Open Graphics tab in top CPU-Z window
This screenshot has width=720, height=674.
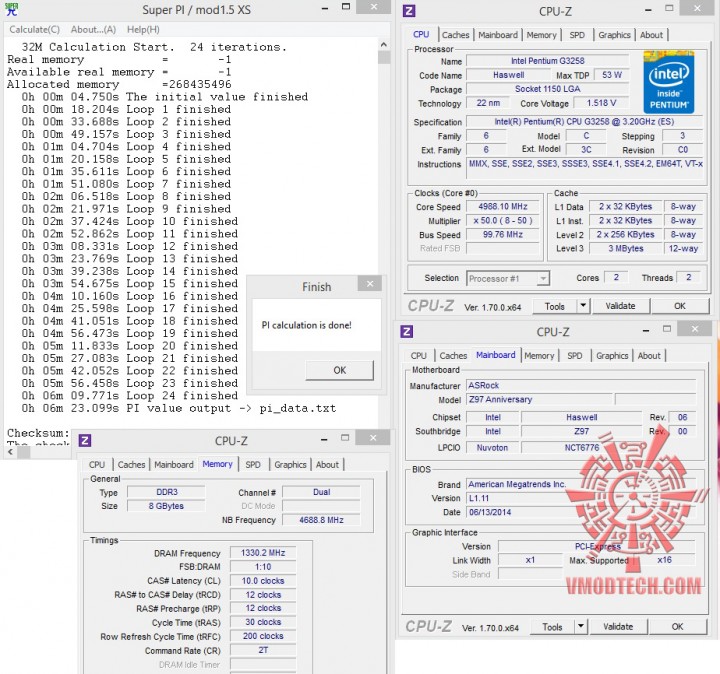coord(614,35)
